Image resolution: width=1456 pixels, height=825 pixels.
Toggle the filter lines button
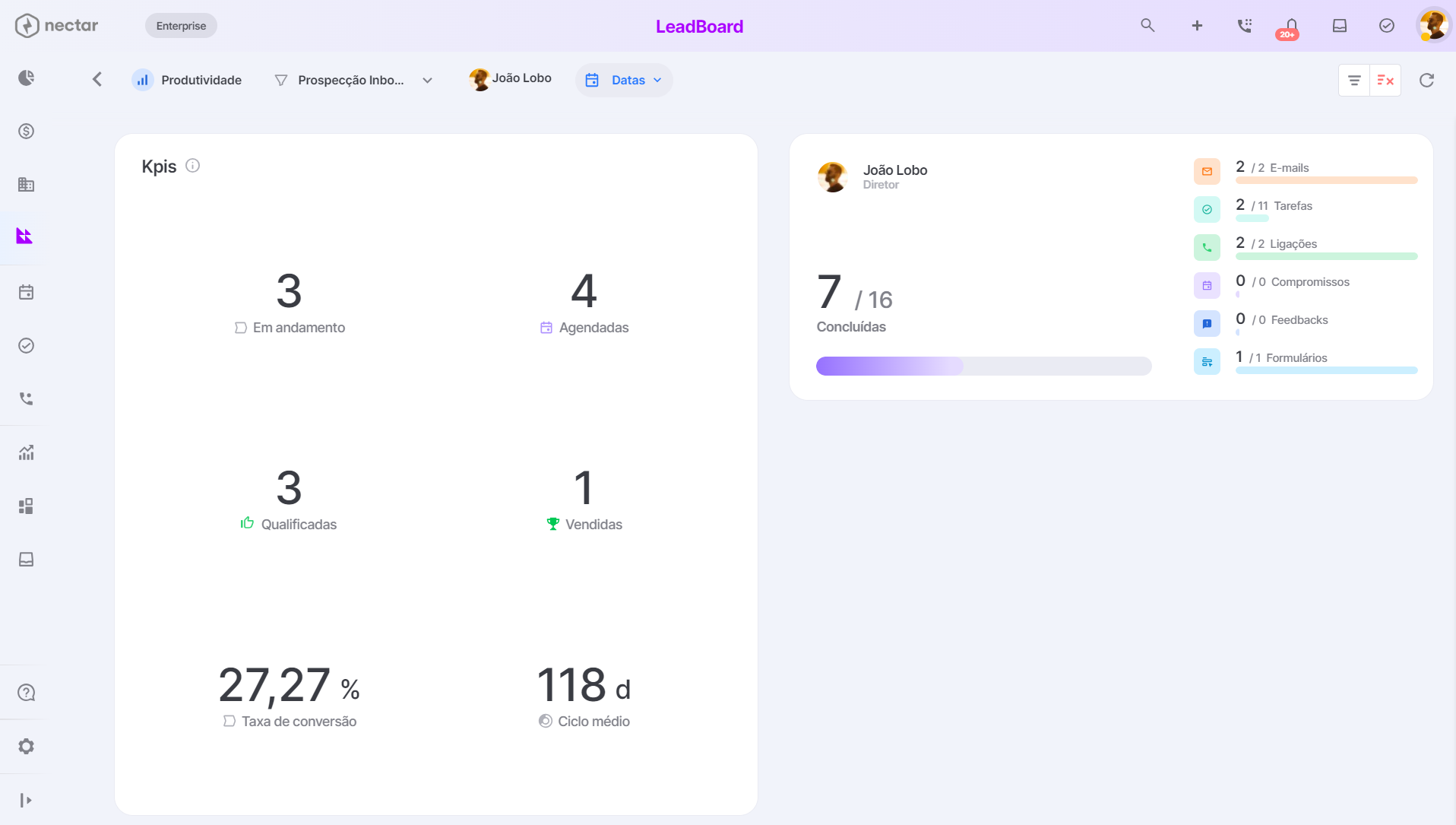pyautogui.click(x=1354, y=80)
